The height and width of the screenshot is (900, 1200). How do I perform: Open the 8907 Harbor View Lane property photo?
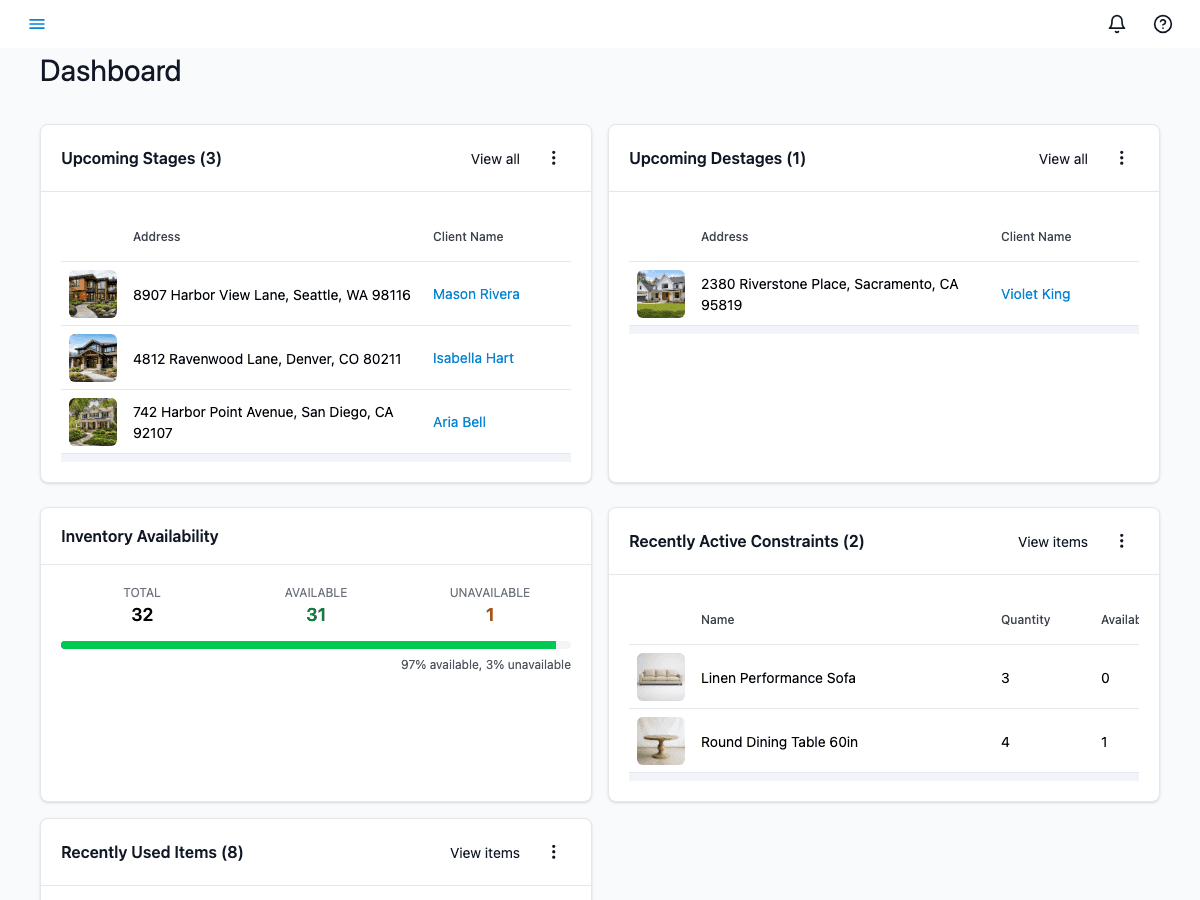pos(92,293)
